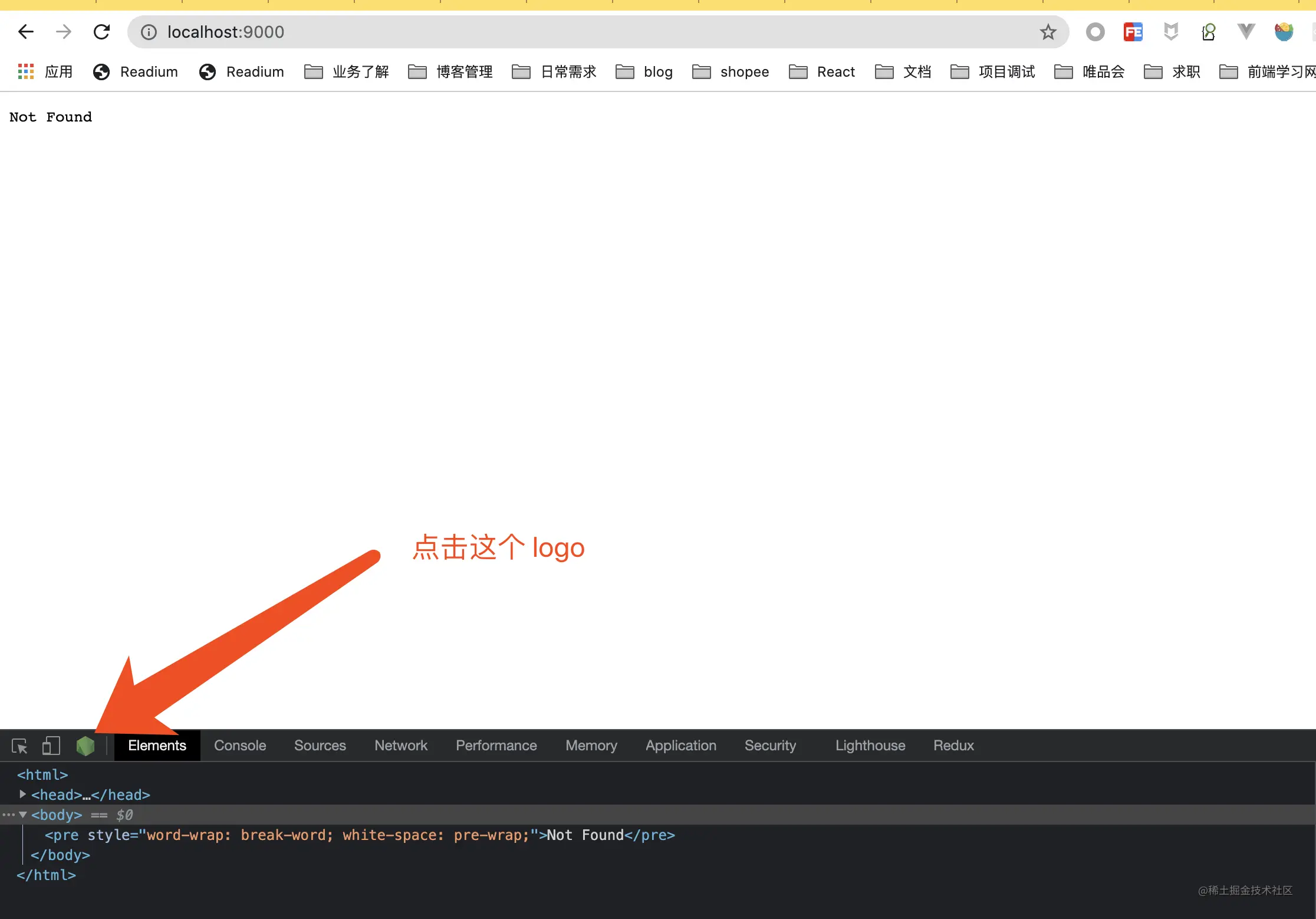Click the device toggle icon in DevTools
The height and width of the screenshot is (919, 1316).
[48, 745]
